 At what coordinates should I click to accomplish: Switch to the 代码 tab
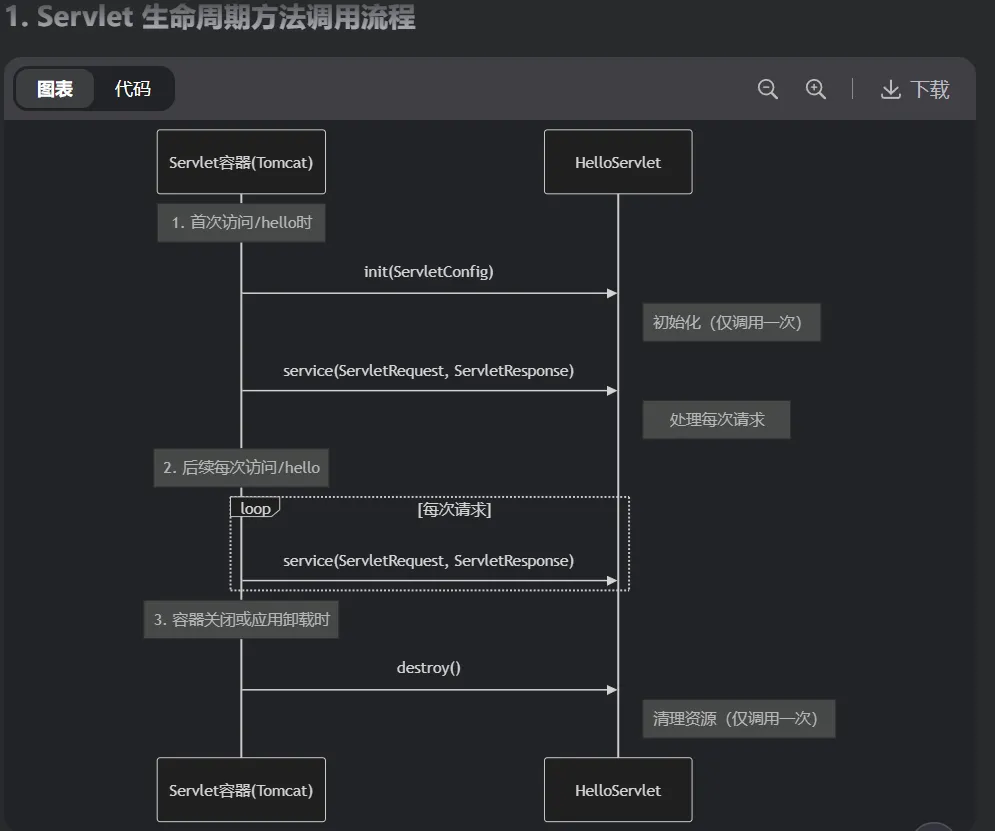point(132,89)
